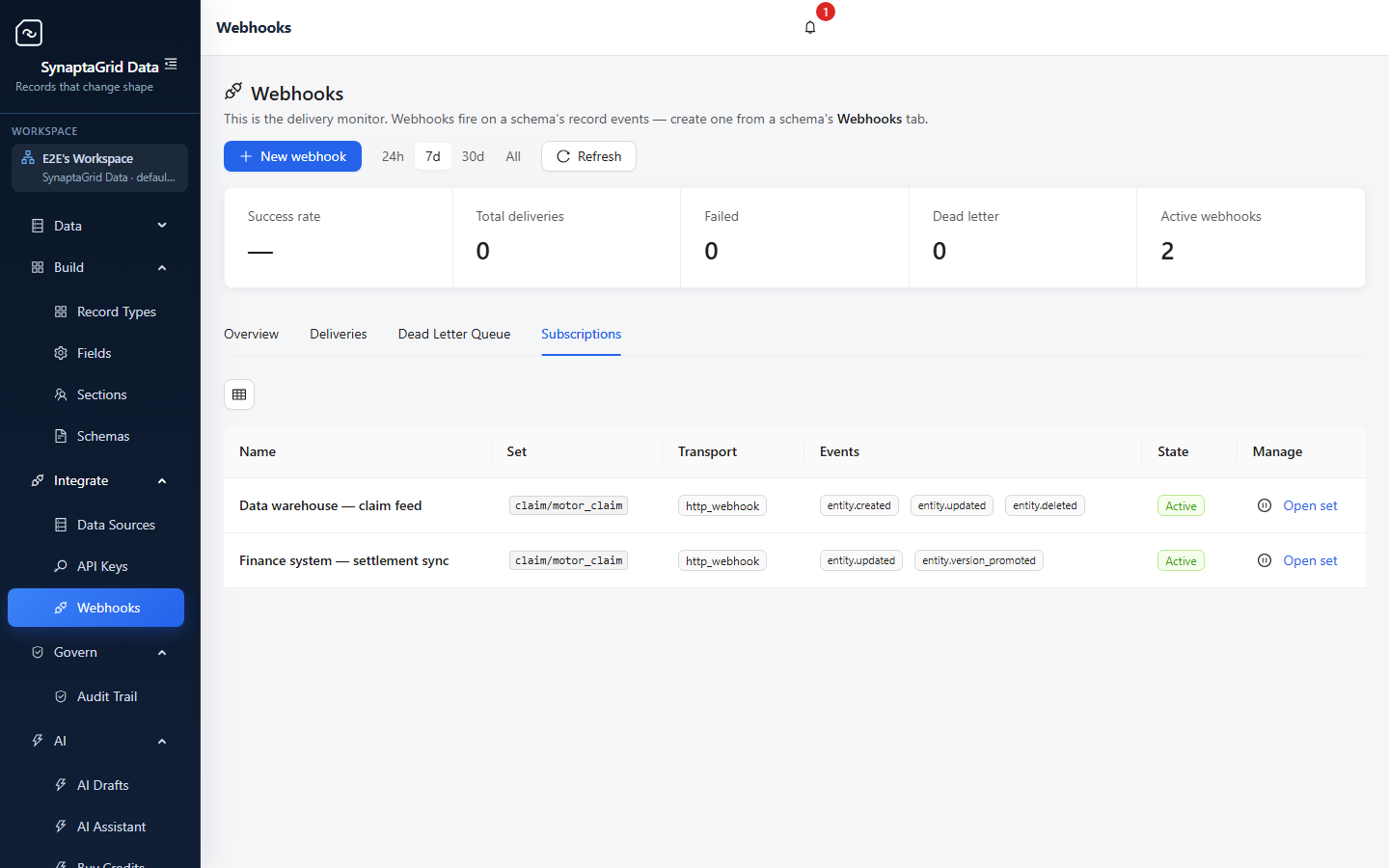Toggle the table view icon above the list
Image resolution: width=1389 pixels, height=868 pixels.
(239, 394)
